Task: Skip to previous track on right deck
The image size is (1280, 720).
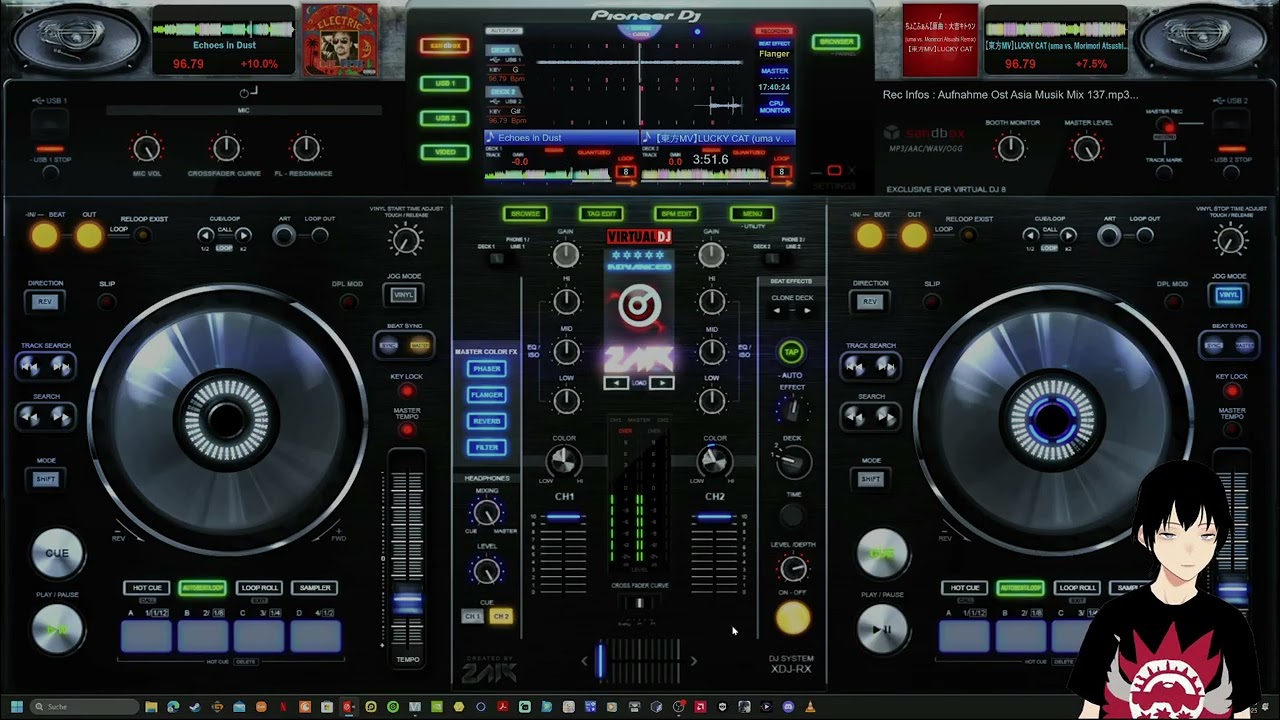Action: [x=855, y=367]
